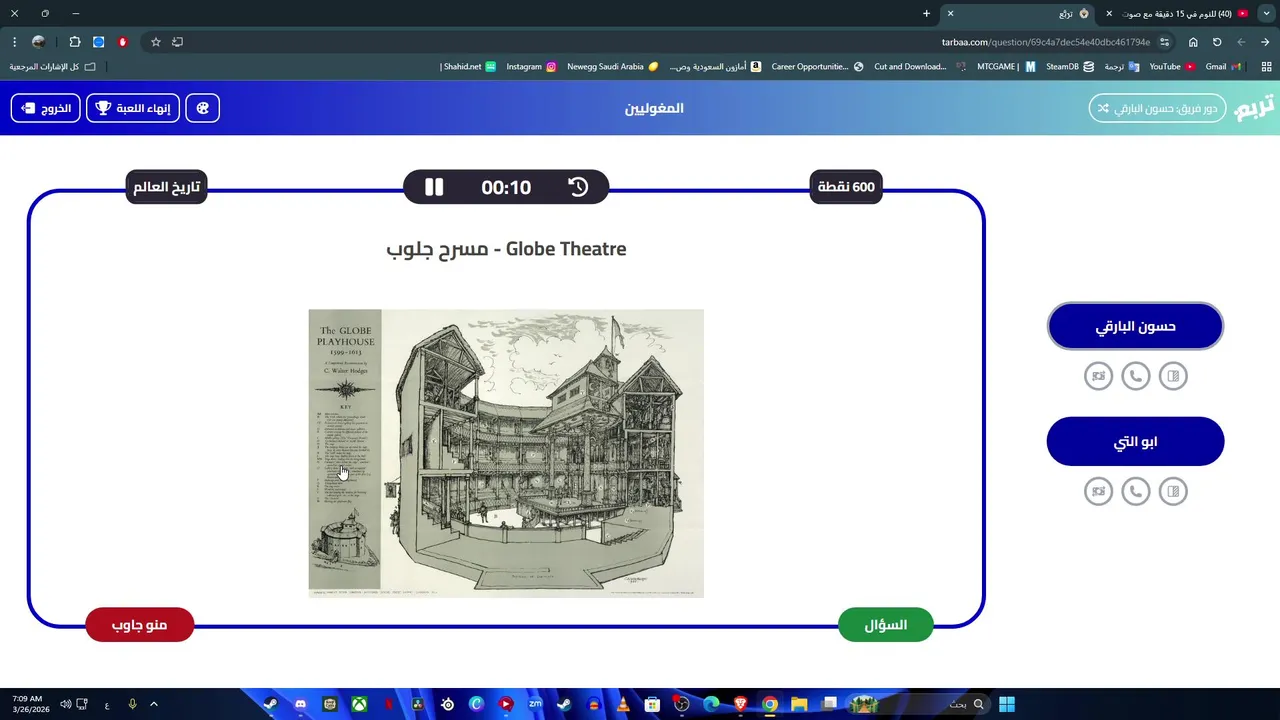Switch to the YouTube sleep video tab

click(1180, 14)
